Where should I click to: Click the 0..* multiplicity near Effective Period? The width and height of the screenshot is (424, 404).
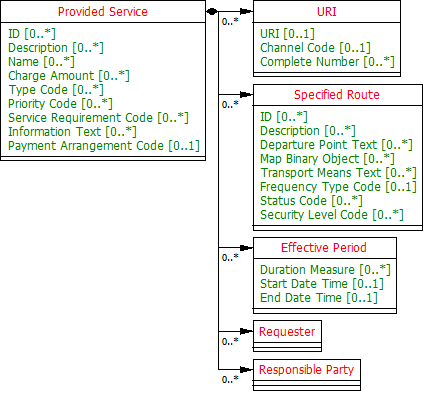[230, 258]
